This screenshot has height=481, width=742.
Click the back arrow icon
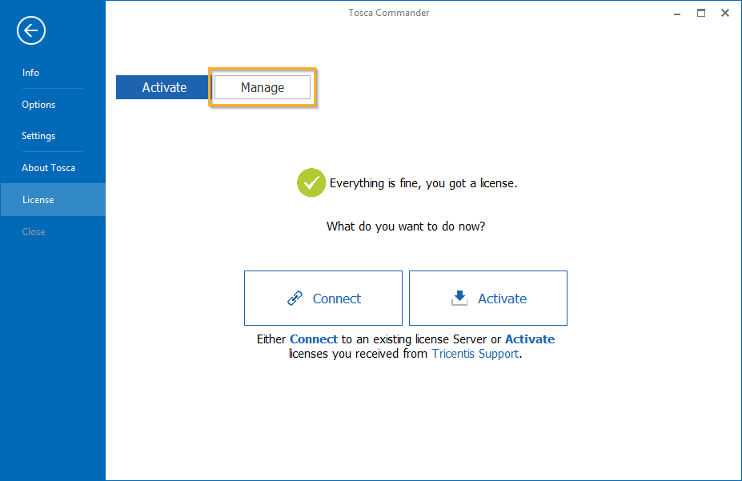(x=31, y=31)
